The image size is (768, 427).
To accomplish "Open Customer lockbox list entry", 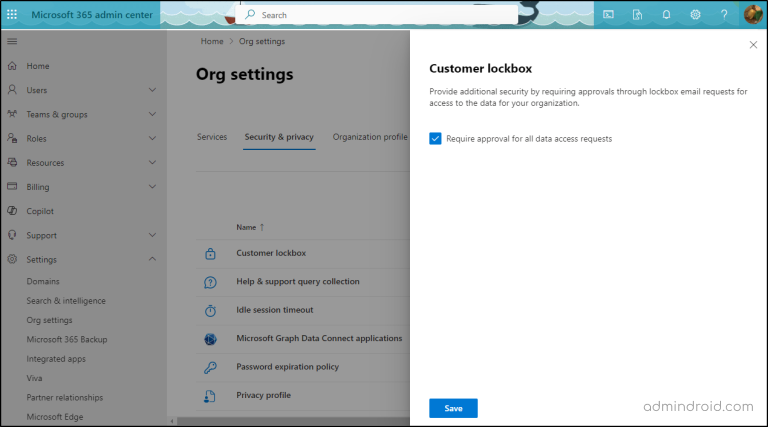I will pyautogui.click(x=271, y=253).
